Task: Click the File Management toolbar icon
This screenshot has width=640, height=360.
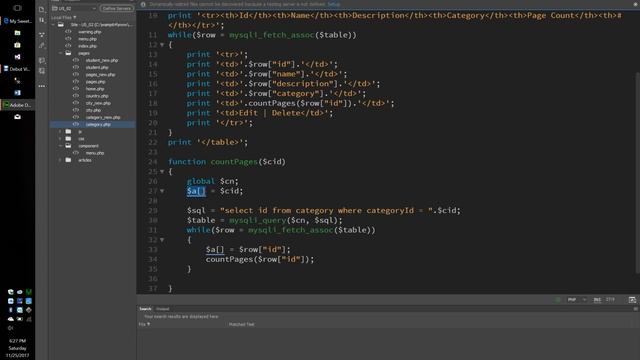Action: pos(42,20)
